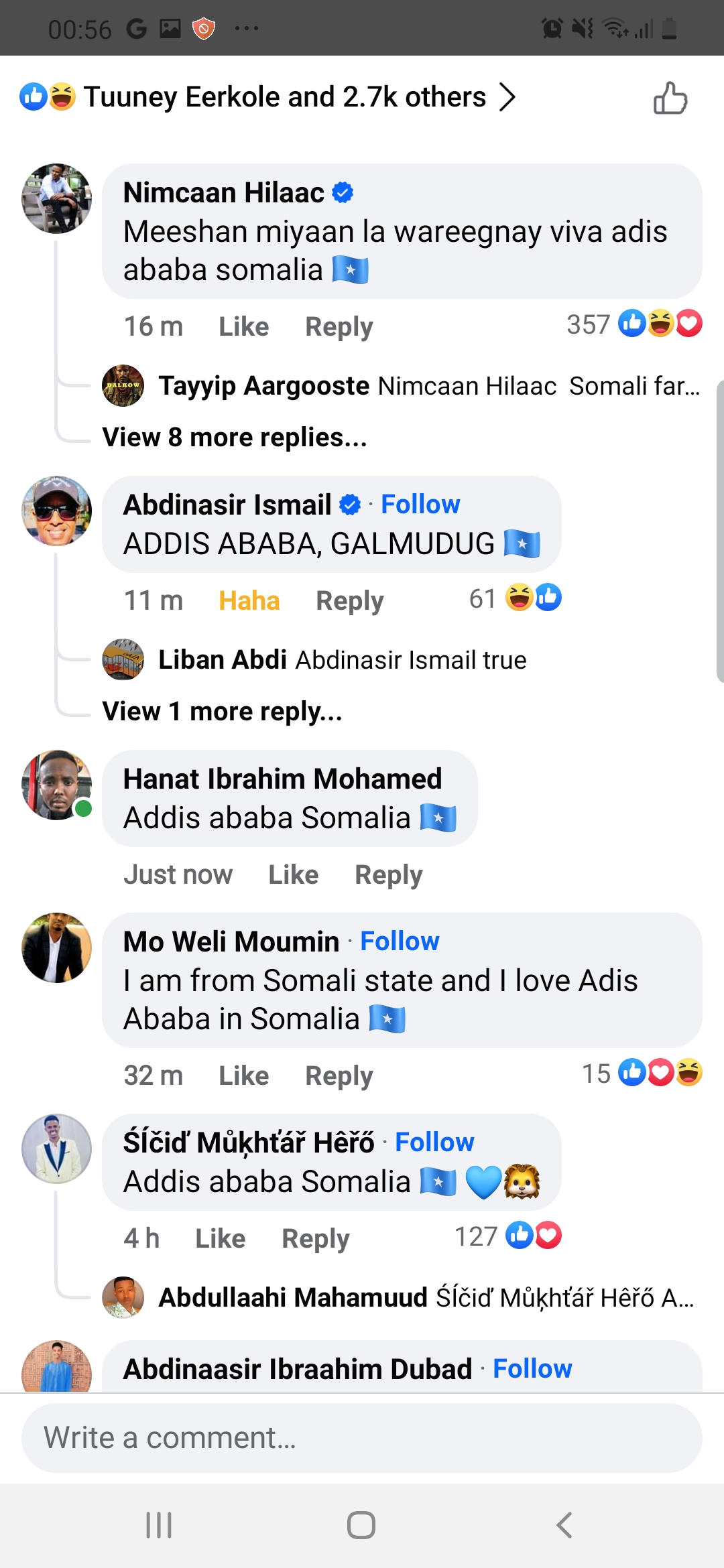Open reactions on Abdinasir Ismail's comment
This screenshot has height=1568, width=724.
point(533,598)
